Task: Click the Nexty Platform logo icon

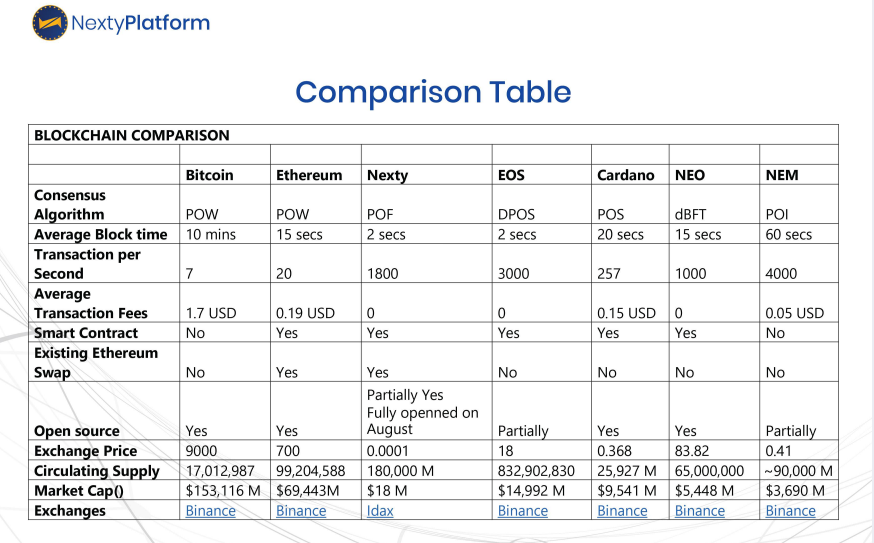Action: (50, 21)
